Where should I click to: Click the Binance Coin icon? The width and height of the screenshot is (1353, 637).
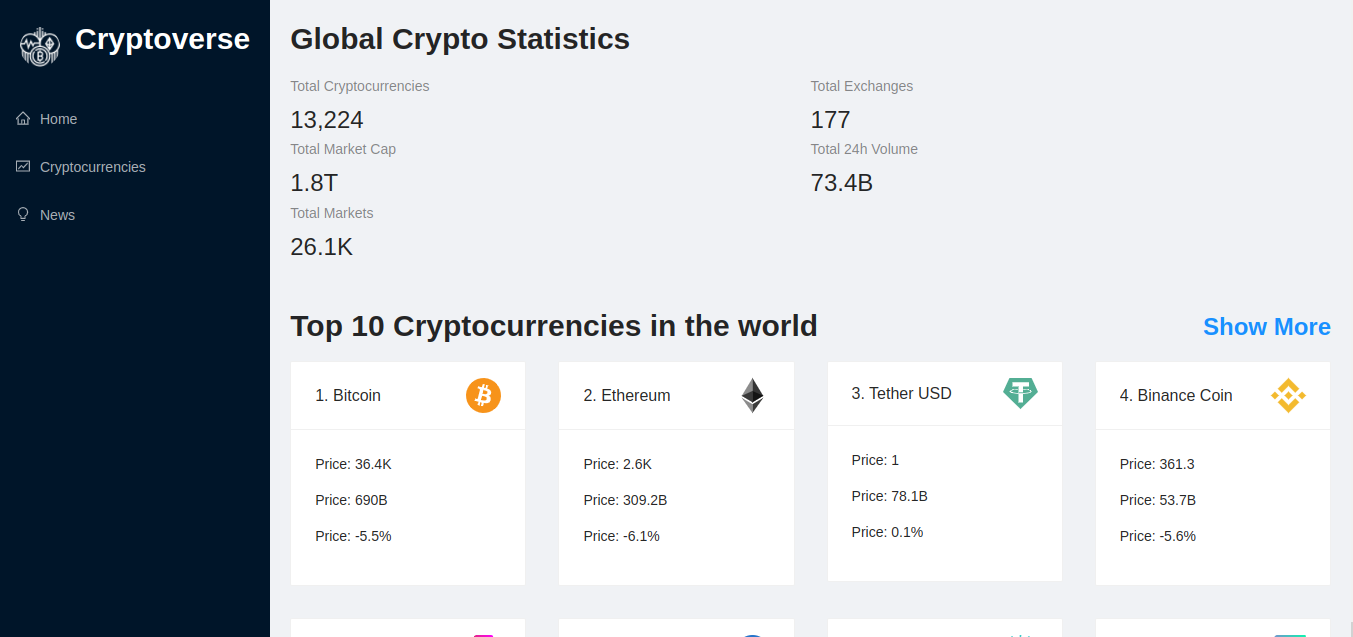[1288, 395]
